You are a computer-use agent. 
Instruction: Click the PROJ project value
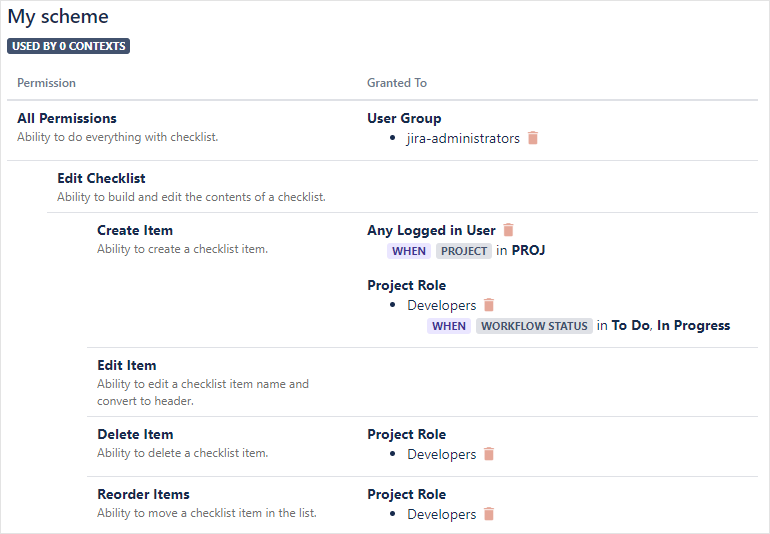(528, 250)
